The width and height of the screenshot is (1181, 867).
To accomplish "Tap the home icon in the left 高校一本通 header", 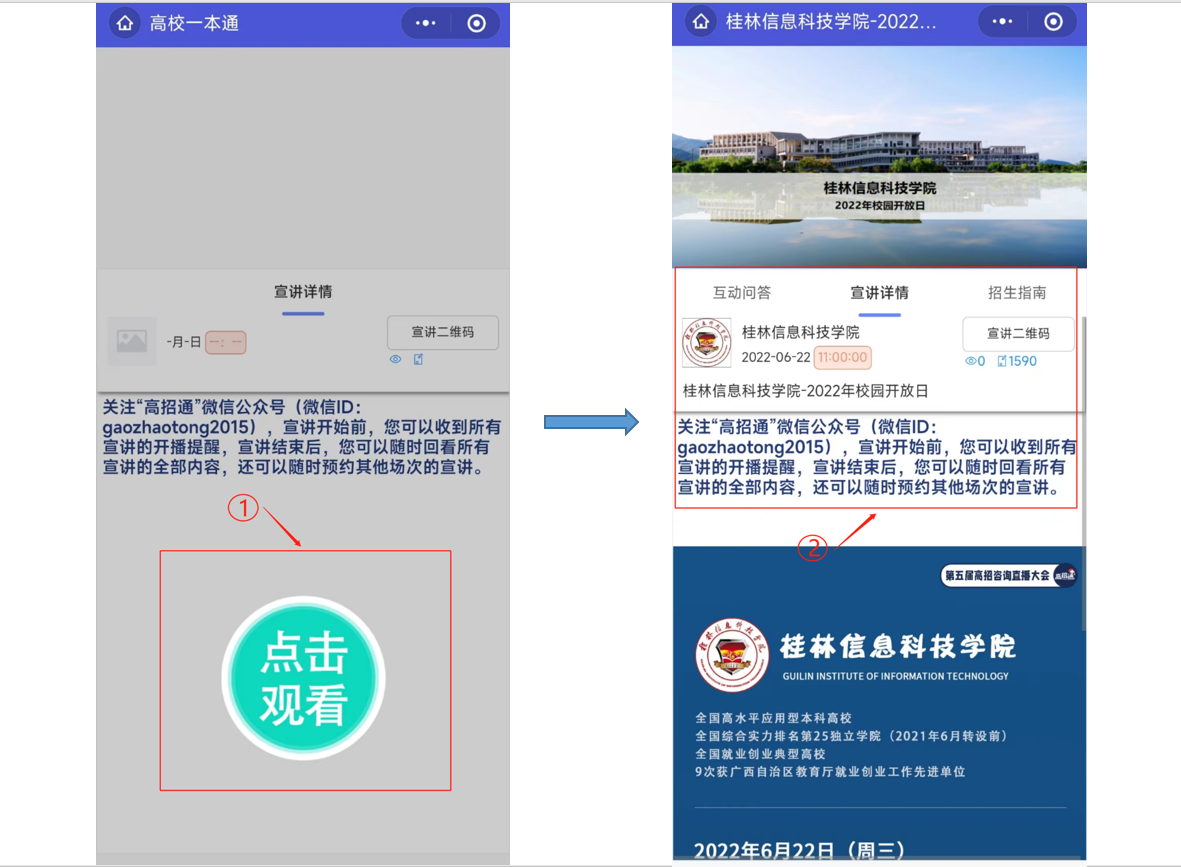I will pos(125,23).
